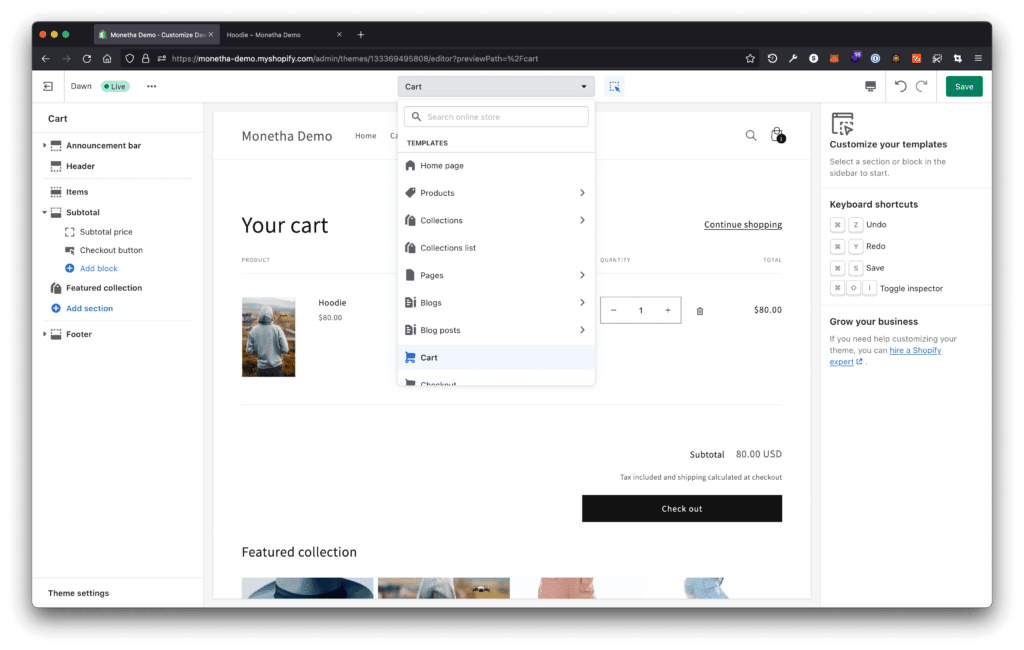Click the store search magnifier icon

[751, 135]
